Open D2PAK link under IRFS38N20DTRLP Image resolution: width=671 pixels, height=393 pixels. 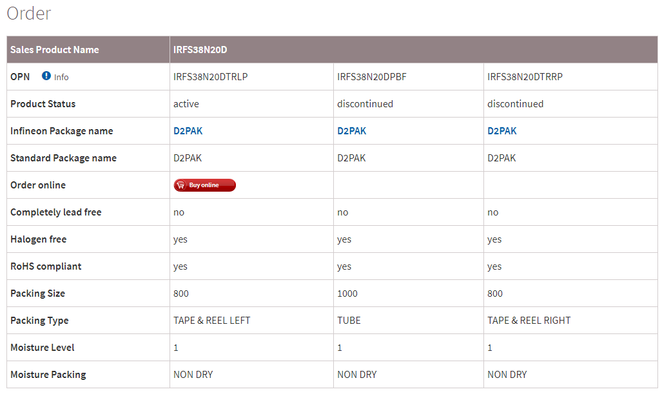(188, 131)
